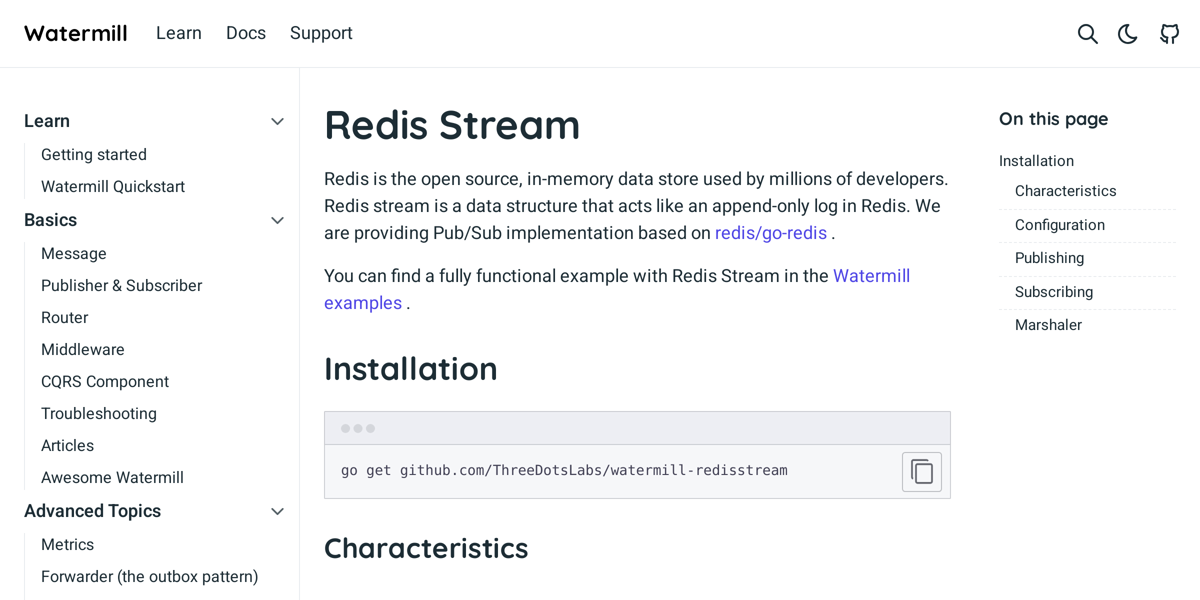The width and height of the screenshot is (1200, 600).
Task: Open the CQRS Component page
Action: point(104,381)
